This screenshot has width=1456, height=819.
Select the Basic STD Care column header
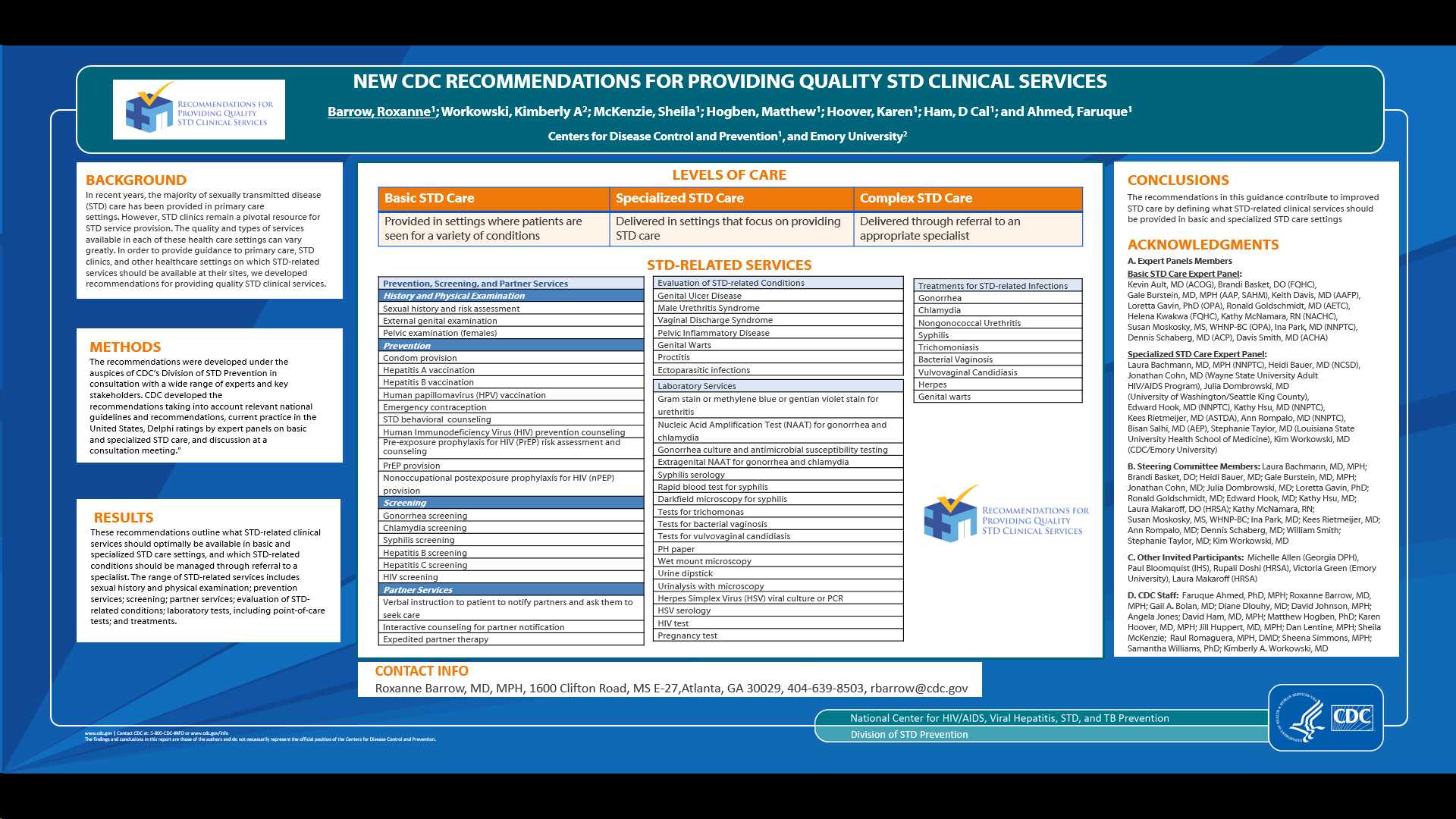[494, 199]
